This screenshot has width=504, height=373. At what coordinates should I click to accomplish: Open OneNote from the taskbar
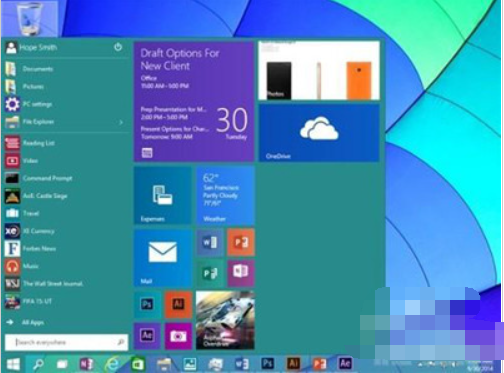86,364
